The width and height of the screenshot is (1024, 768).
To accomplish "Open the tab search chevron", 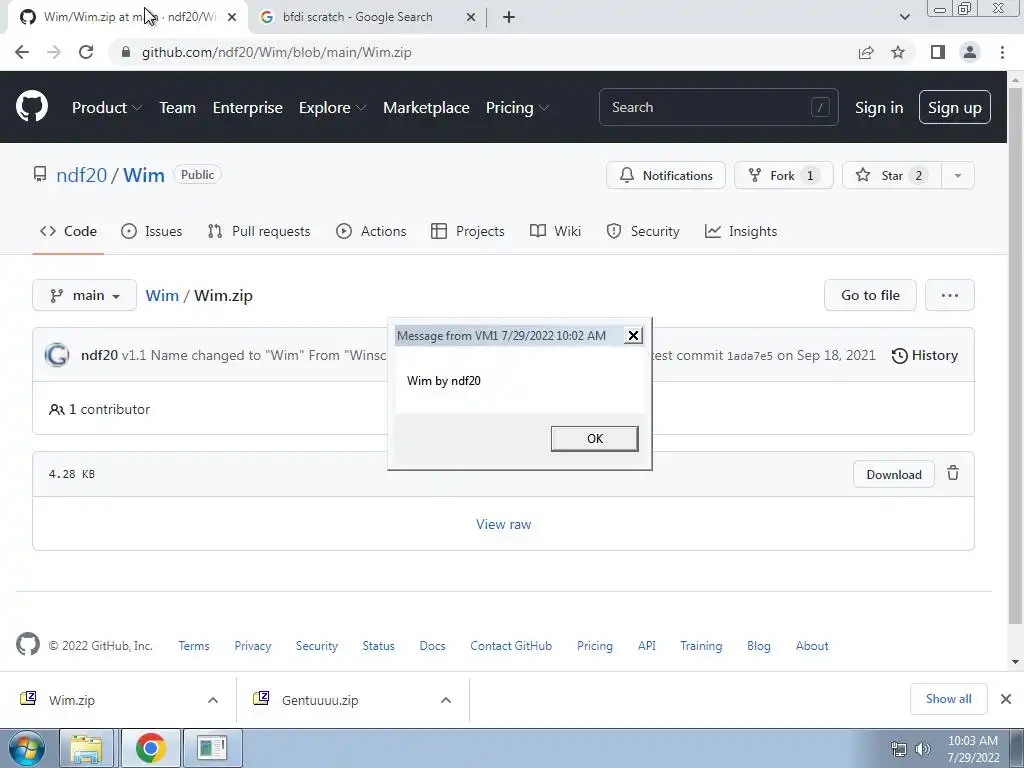I will [x=904, y=17].
